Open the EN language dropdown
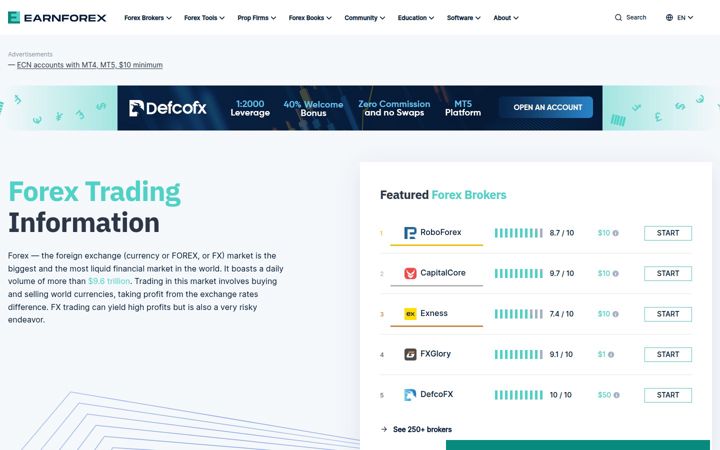This screenshot has height=450, width=720. pyautogui.click(x=680, y=17)
